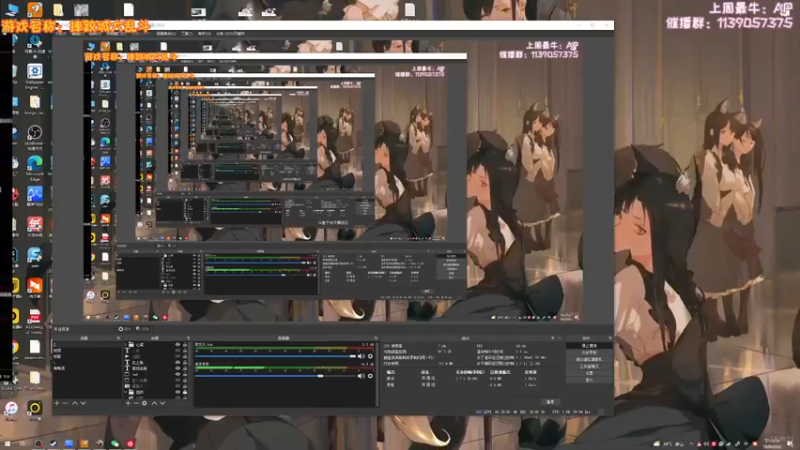
Task: Open the OBS Studio desktop icon
Action: 35,137
